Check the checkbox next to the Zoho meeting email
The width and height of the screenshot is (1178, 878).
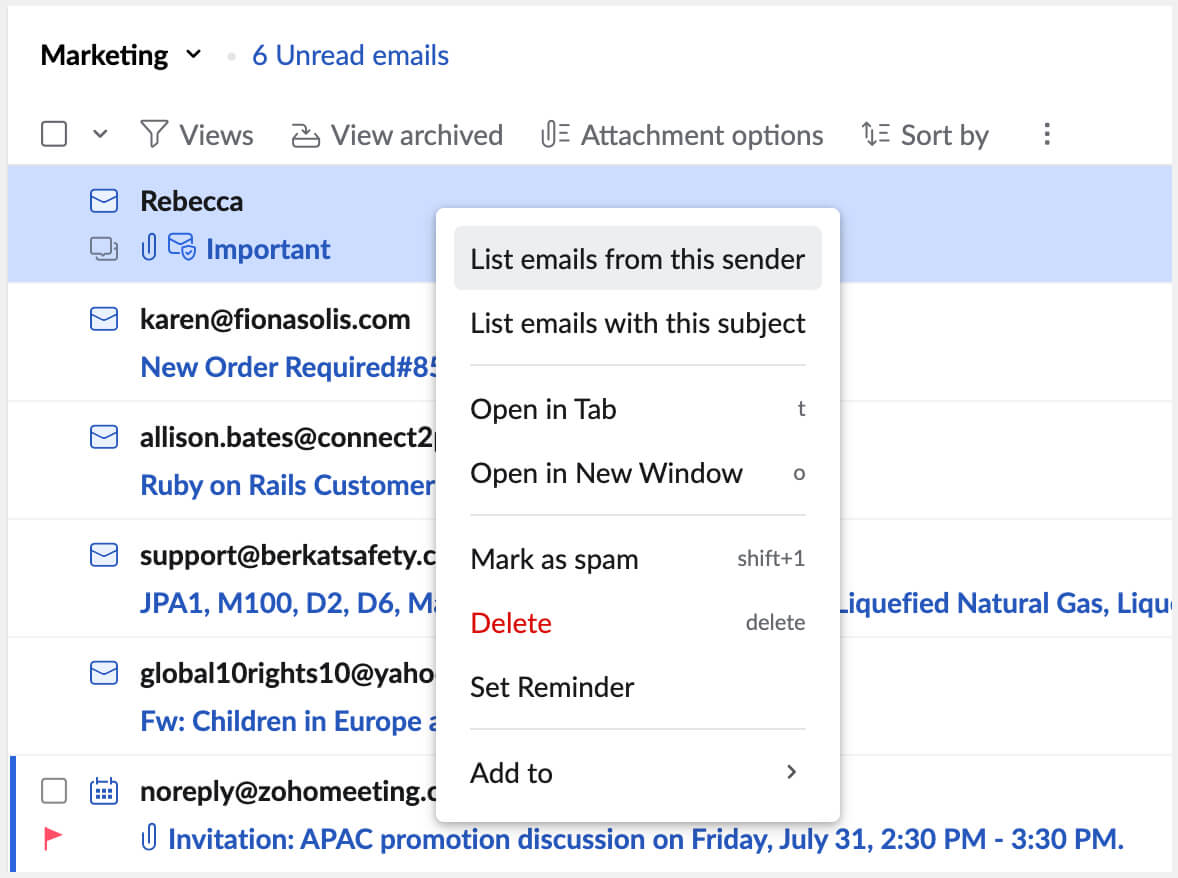pyautogui.click(x=55, y=791)
